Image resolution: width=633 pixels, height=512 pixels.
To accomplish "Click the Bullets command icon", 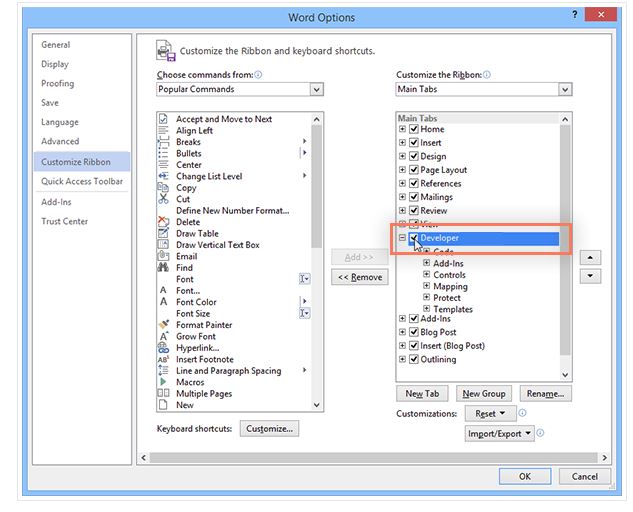I will [x=163, y=153].
